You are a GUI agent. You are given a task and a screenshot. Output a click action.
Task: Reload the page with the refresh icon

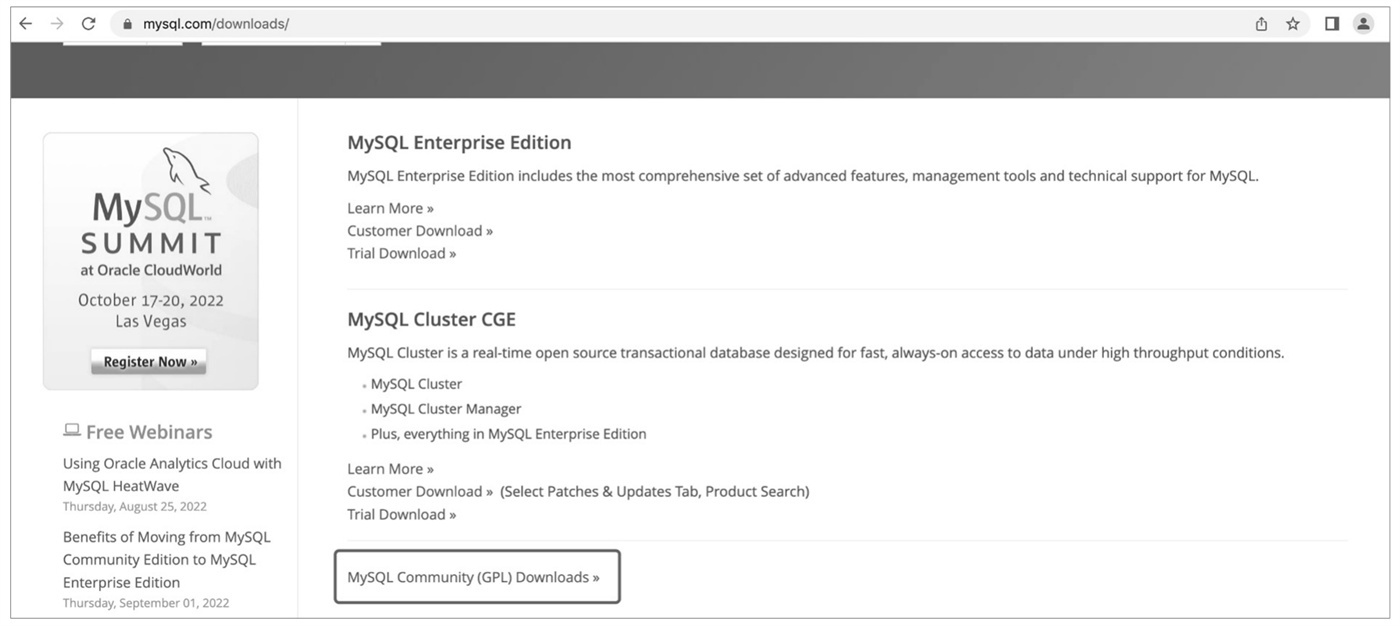(x=88, y=24)
